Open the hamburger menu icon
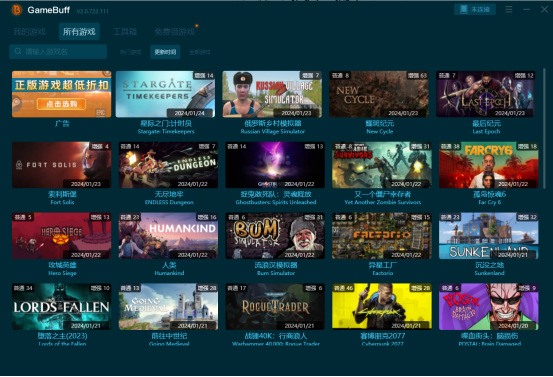 tap(509, 10)
